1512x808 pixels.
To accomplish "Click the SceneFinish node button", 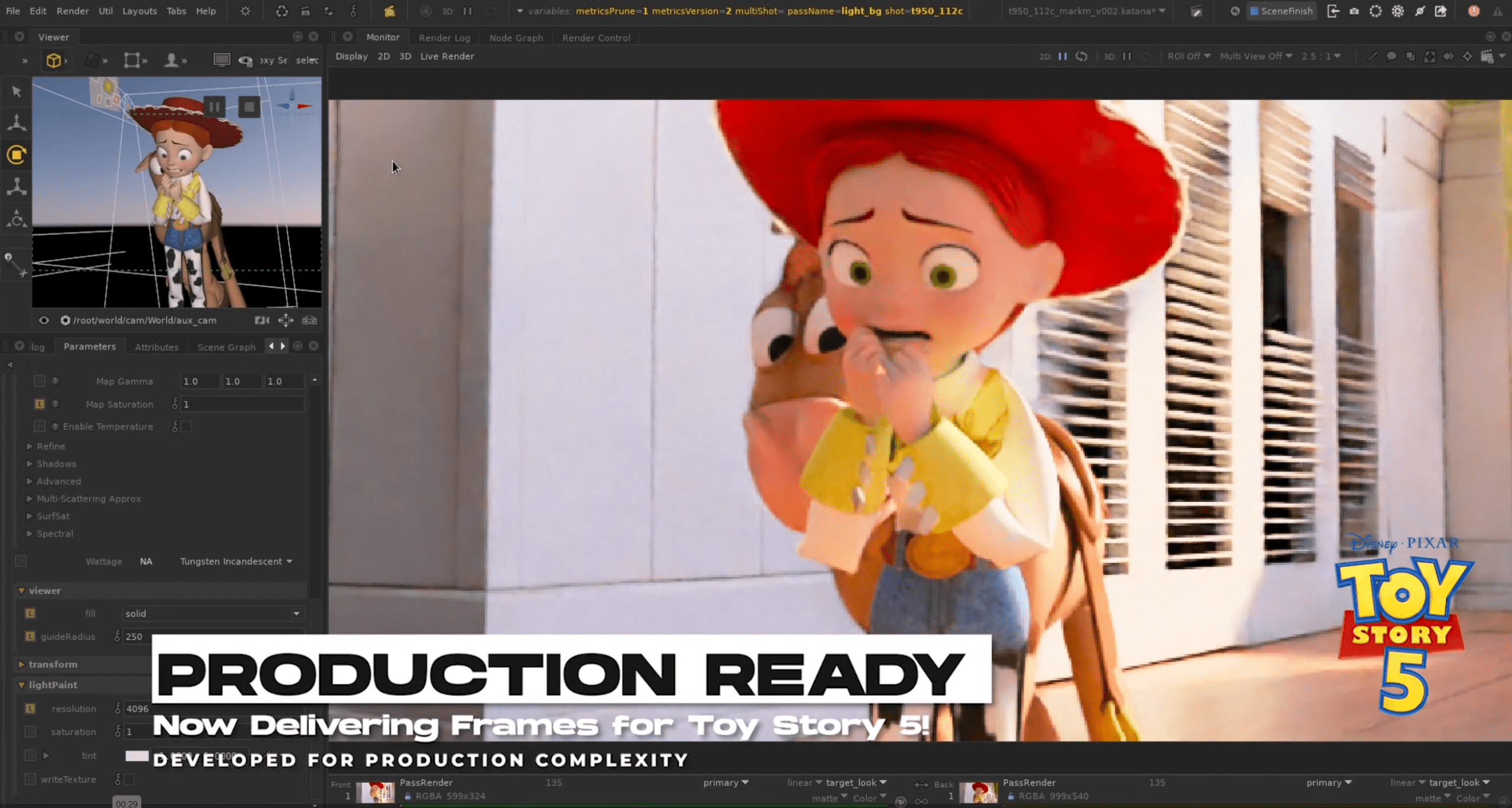I will coord(1282,11).
